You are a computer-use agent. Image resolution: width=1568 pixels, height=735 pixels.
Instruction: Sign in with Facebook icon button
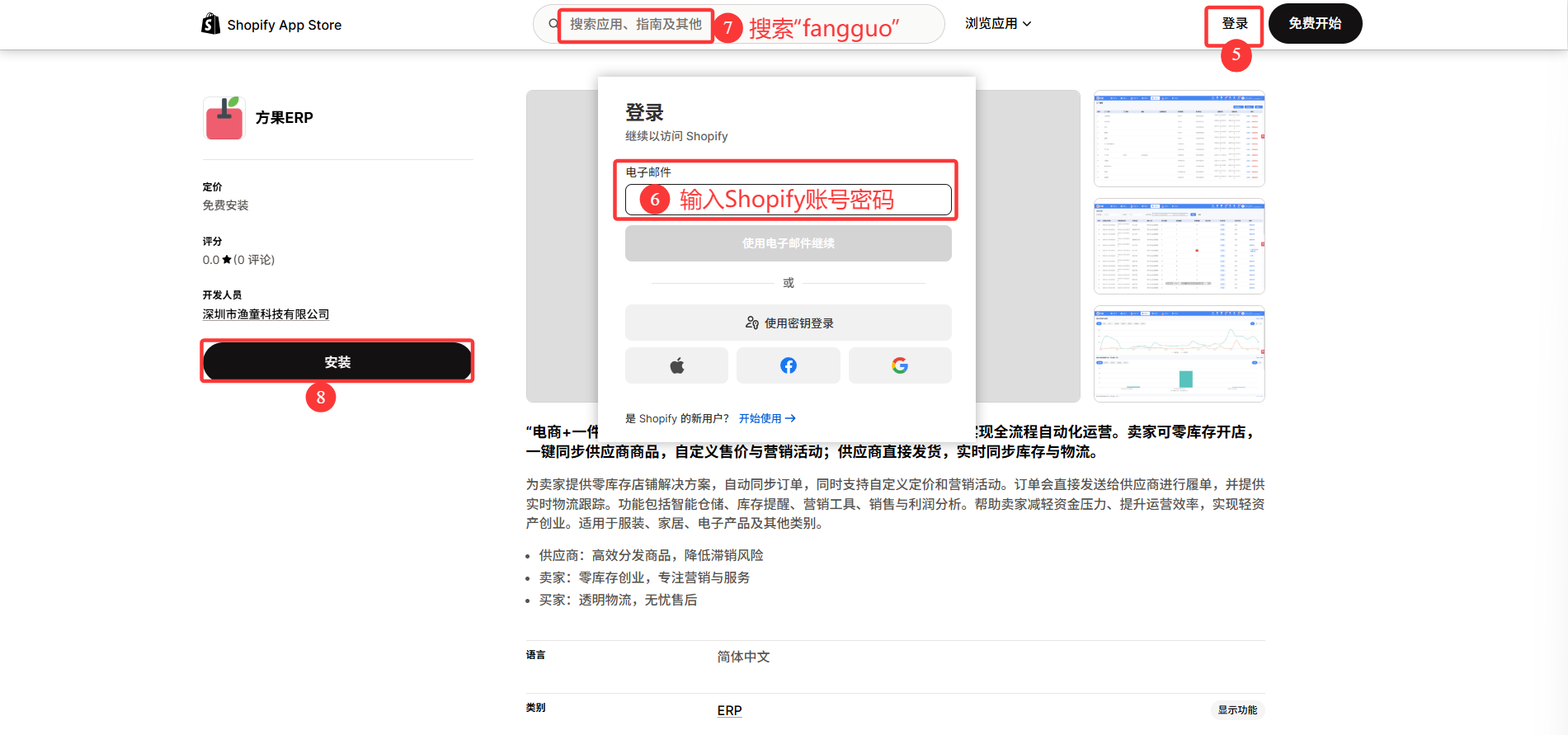click(789, 365)
